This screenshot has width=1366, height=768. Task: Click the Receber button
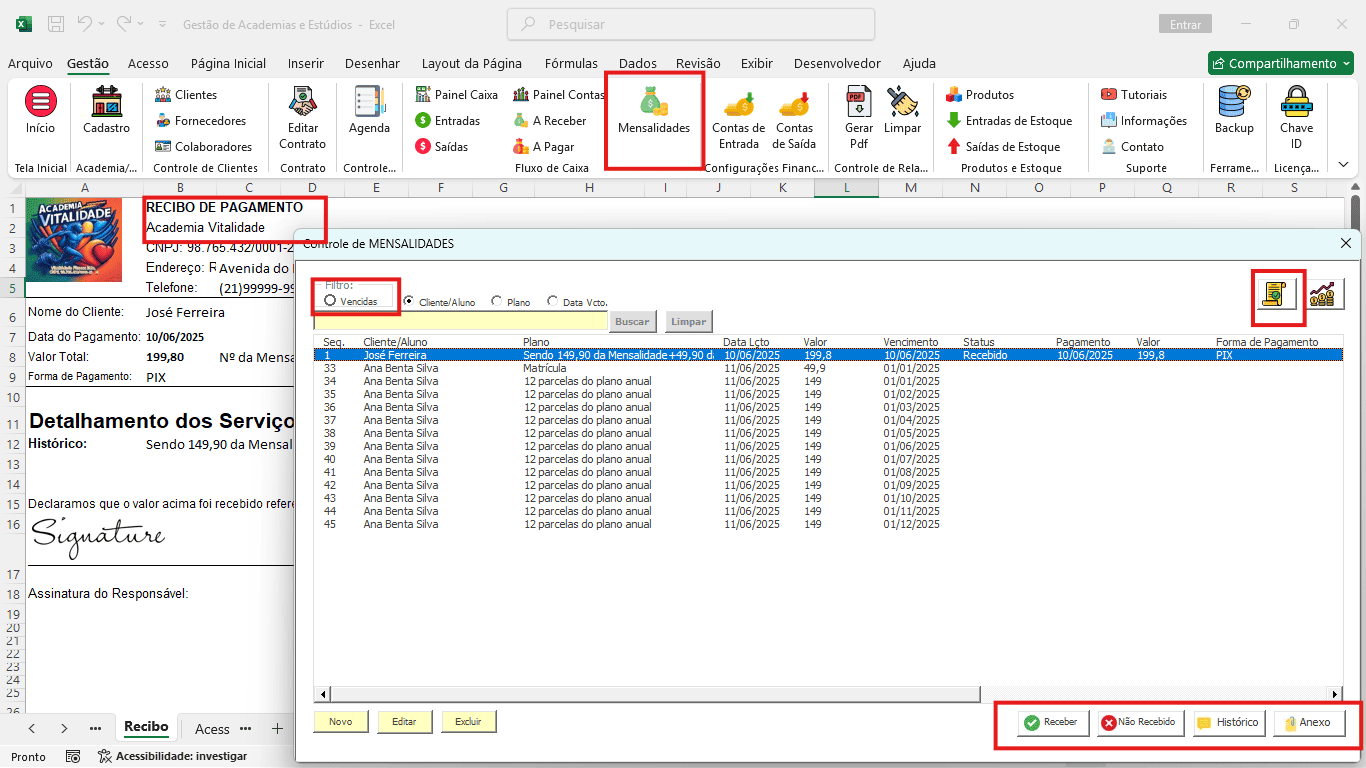[1053, 722]
